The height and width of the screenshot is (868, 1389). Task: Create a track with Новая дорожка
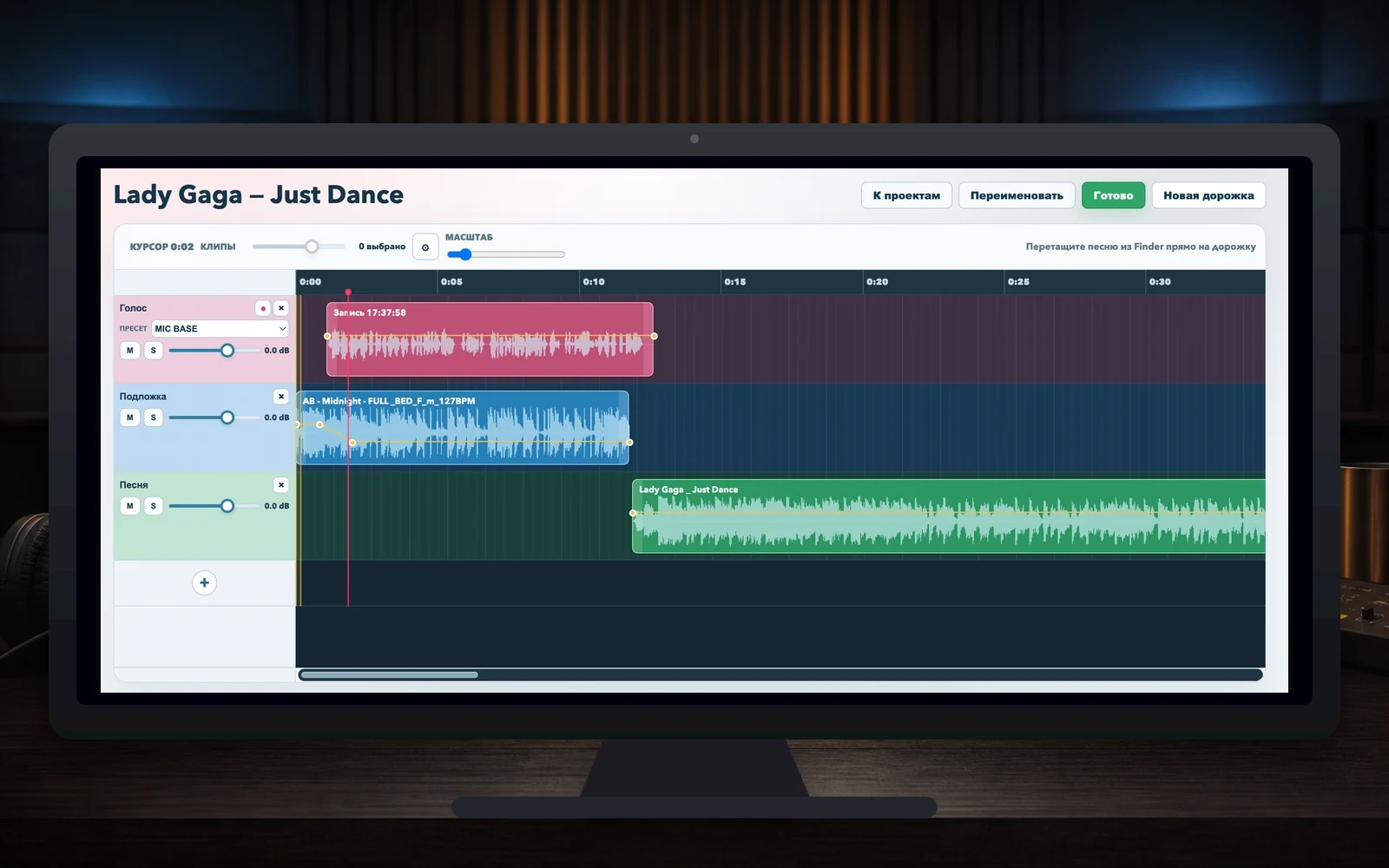point(1208,195)
